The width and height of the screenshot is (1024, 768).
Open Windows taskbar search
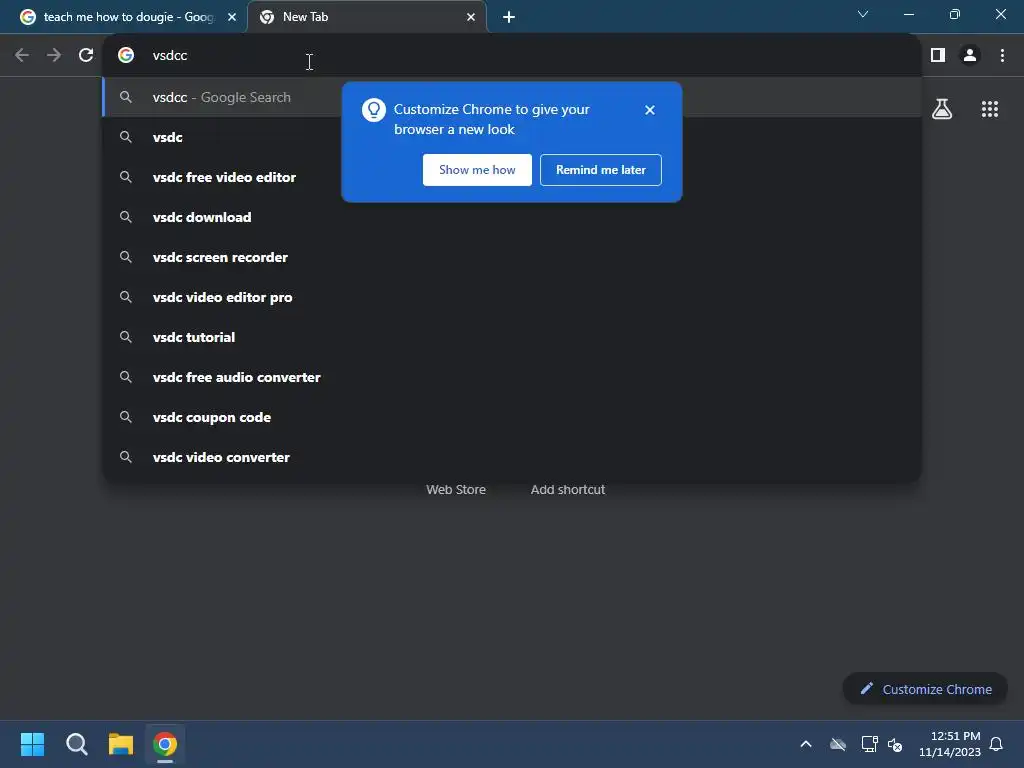click(76, 744)
